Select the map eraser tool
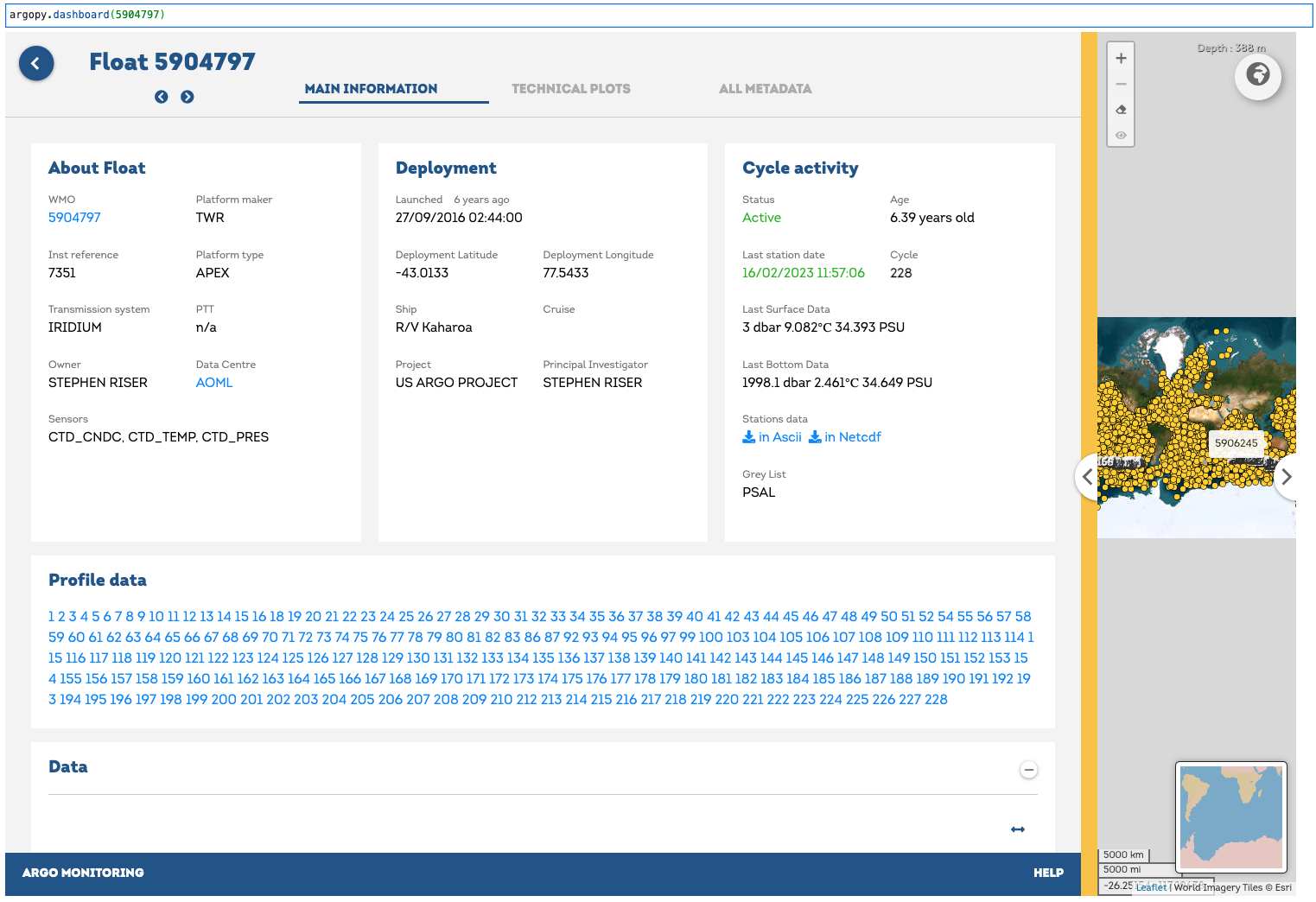1316x902 pixels. 1121,110
